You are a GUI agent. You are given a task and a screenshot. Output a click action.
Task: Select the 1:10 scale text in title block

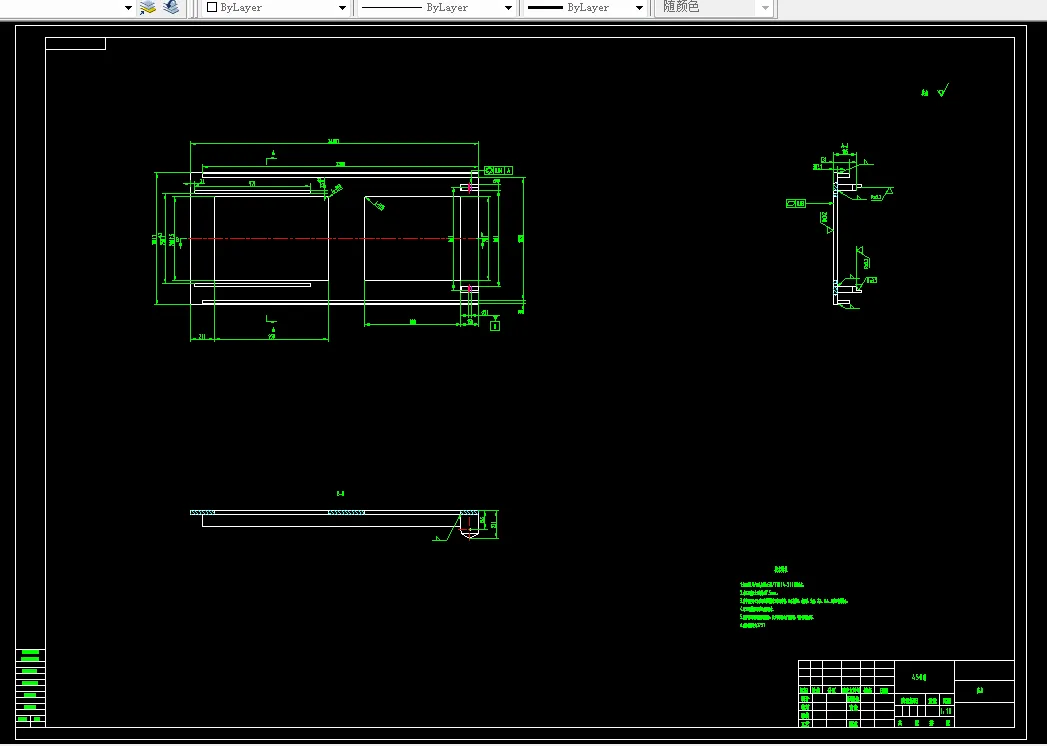pyautogui.click(x=946, y=712)
